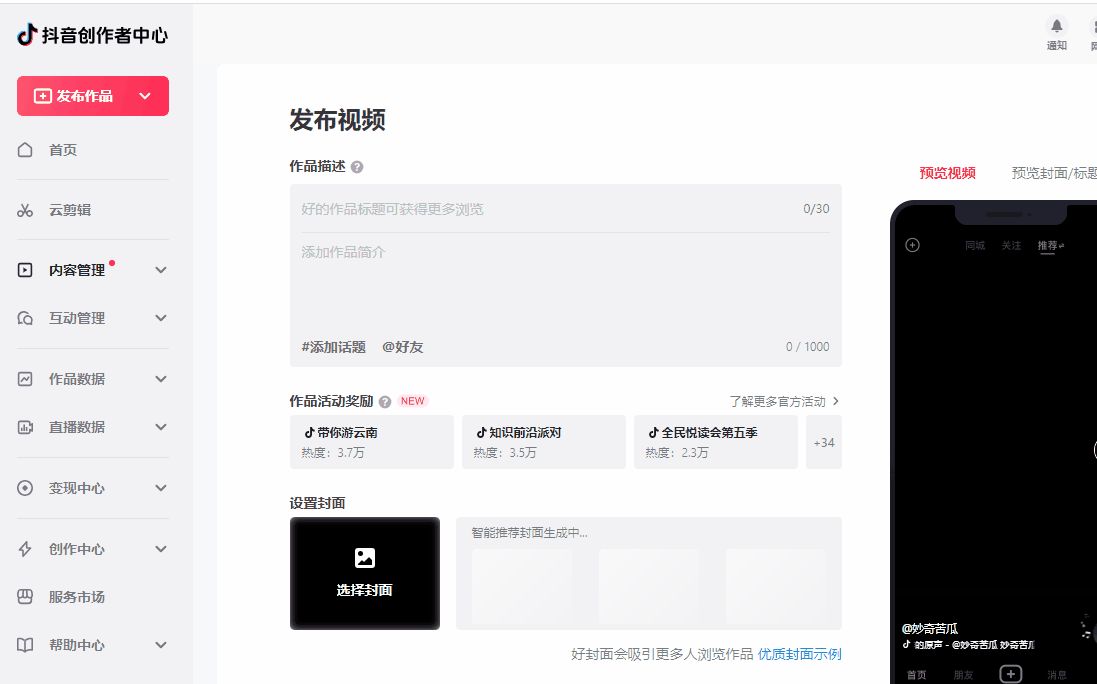Open 变现中心 monetization center icon
This screenshot has width=1097, height=684.
23,488
